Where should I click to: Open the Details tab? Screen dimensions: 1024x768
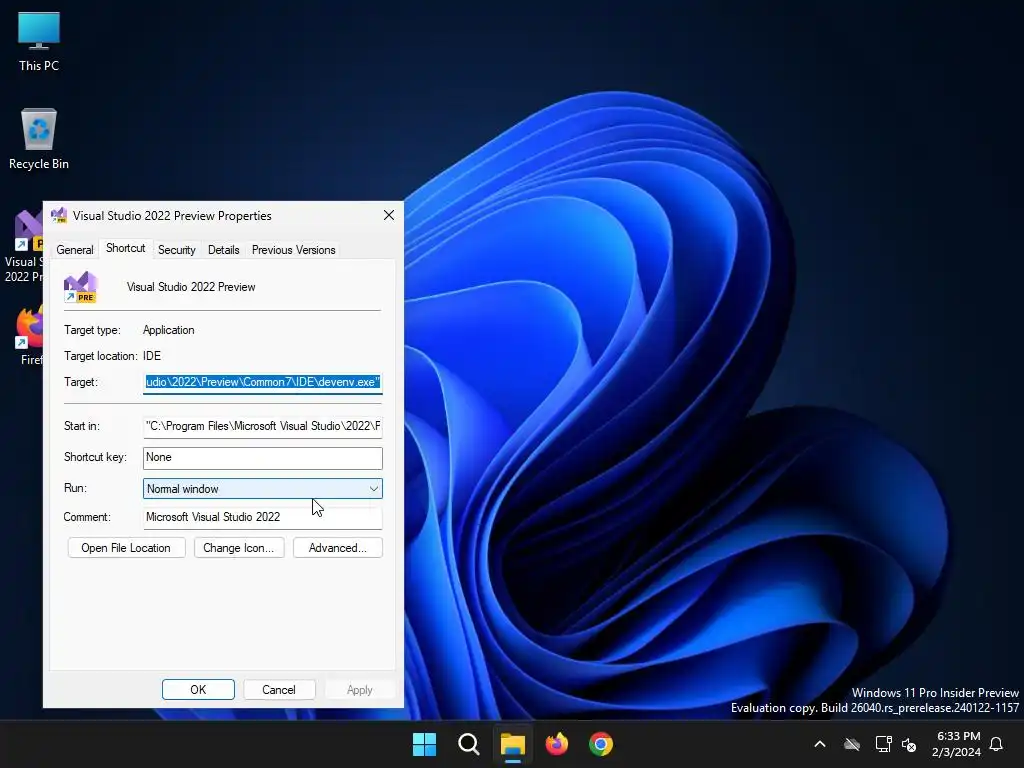point(223,249)
